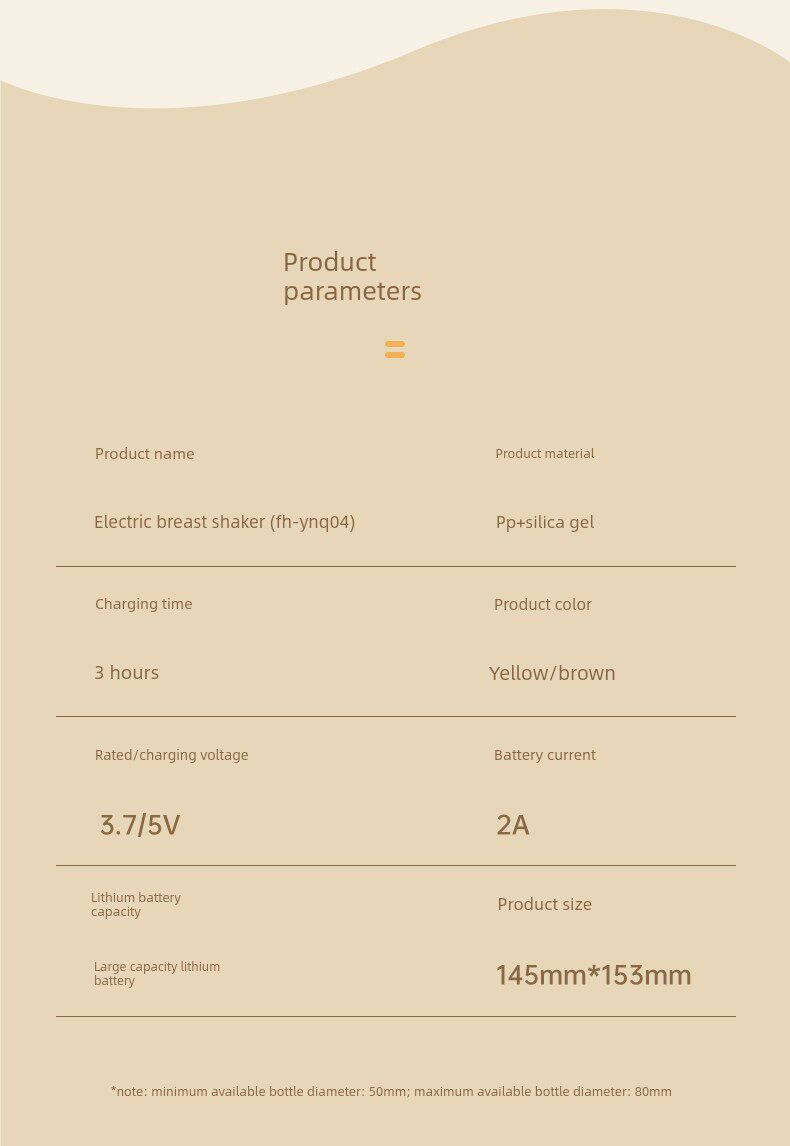Click the Product material label
Viewport: 790px width, 1146px height.
point(544,454)
